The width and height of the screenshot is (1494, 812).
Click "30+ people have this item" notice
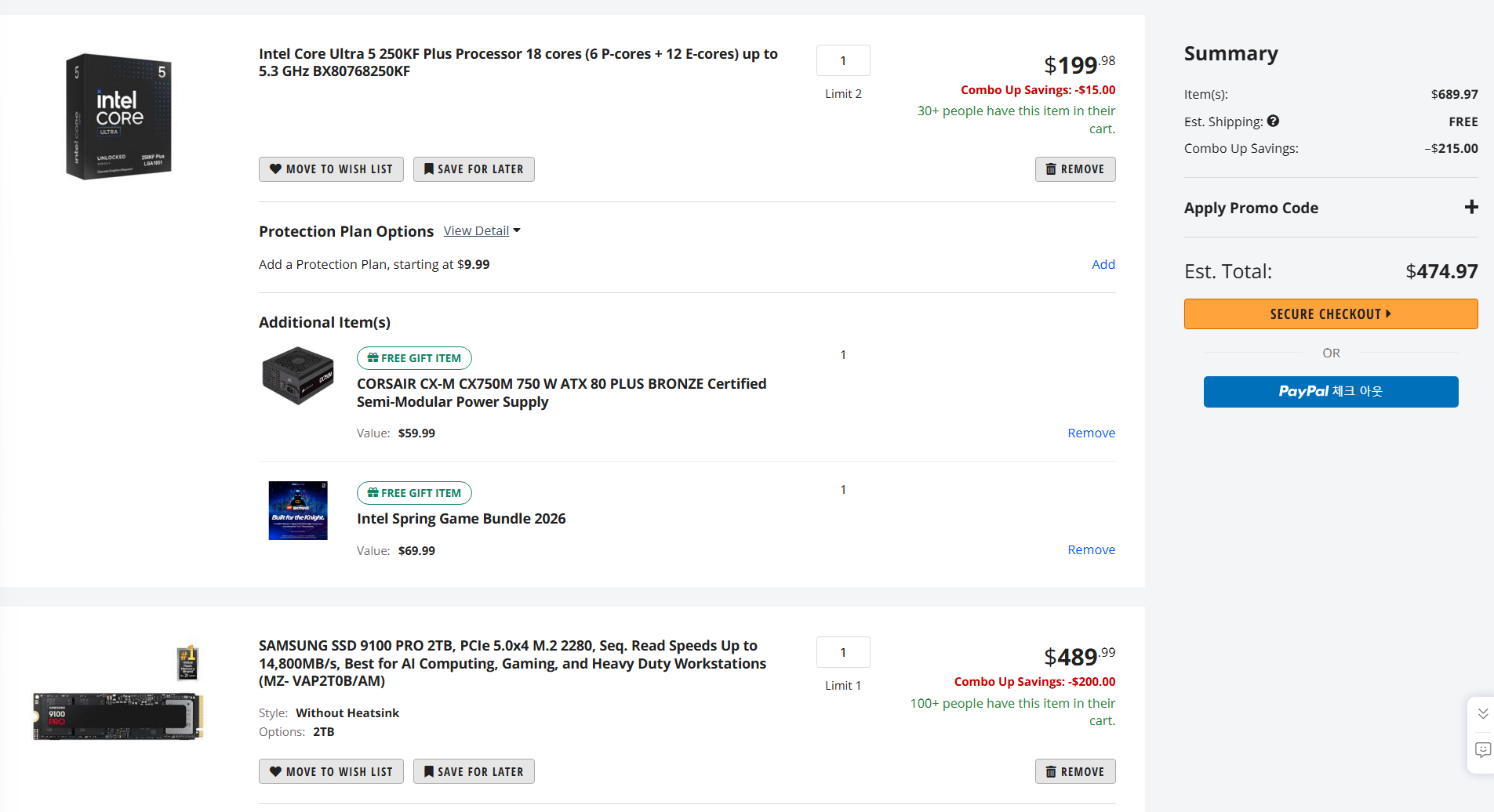point(1016,119)
